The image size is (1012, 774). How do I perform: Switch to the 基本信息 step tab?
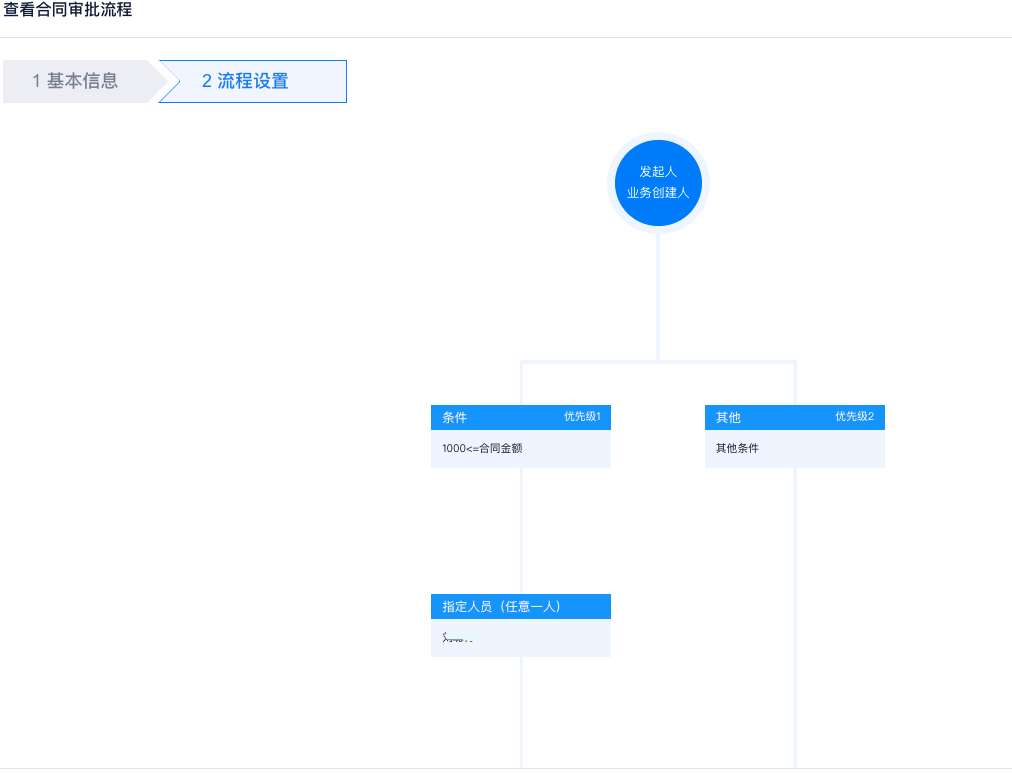pyautogui.click(x=82, y=81)
